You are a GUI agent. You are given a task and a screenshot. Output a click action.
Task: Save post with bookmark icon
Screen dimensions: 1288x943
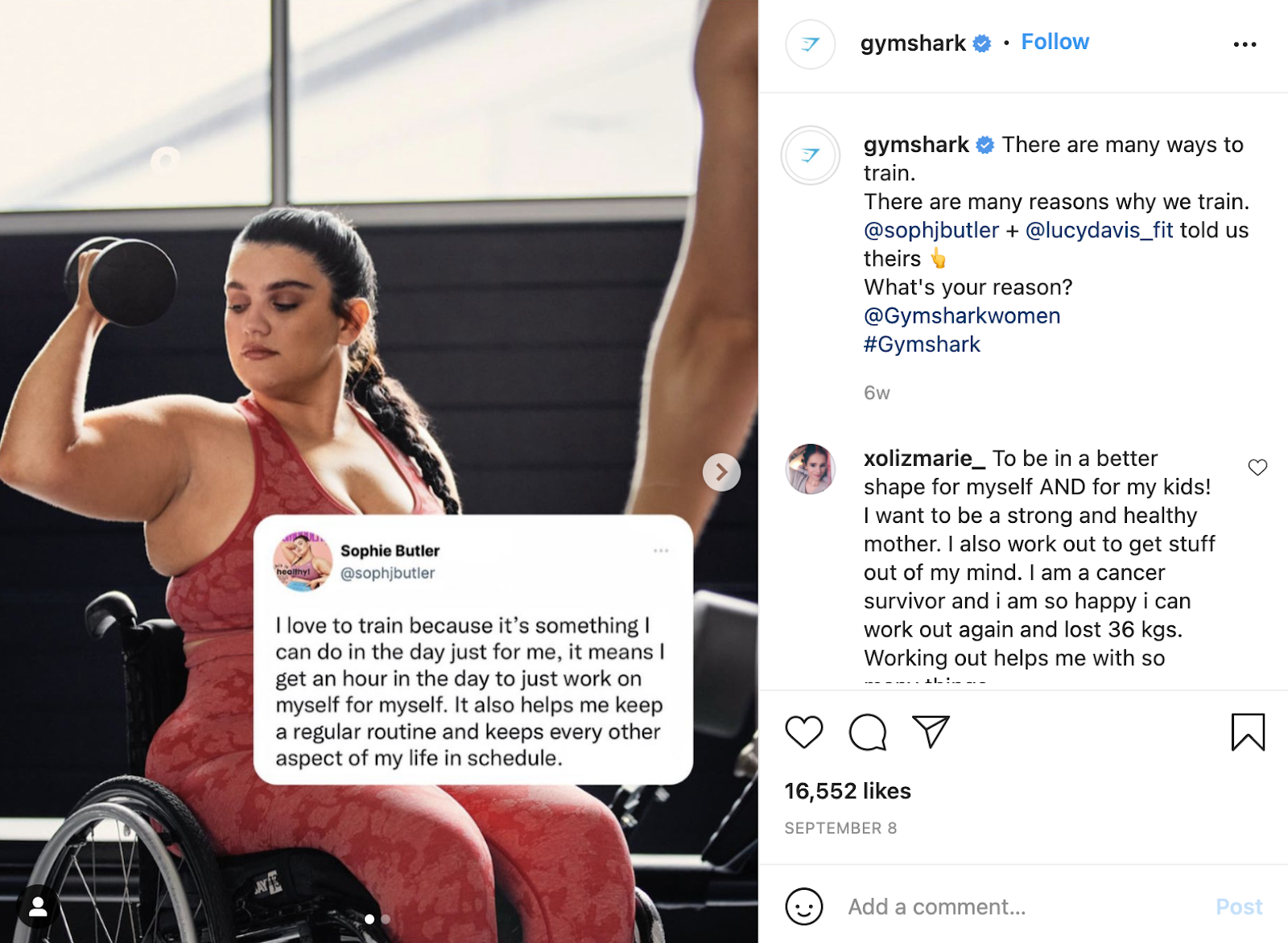tap(1248, 731)
